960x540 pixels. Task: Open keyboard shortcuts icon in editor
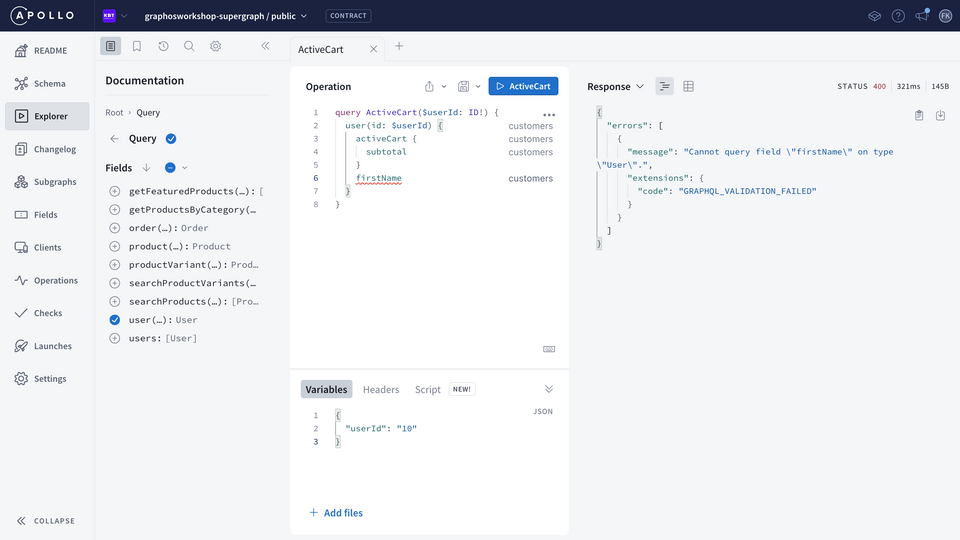[549, 349]
